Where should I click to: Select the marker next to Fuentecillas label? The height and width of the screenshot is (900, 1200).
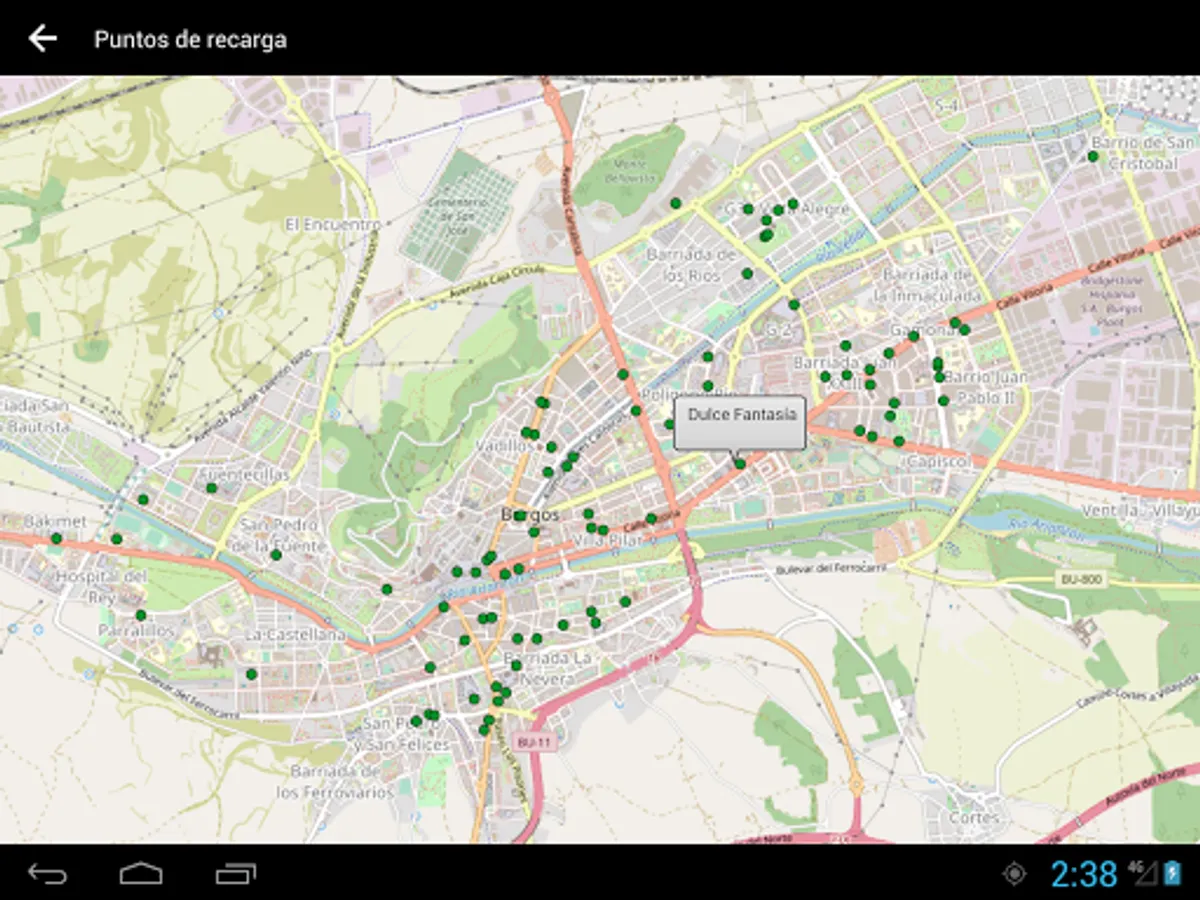(211, 488)
